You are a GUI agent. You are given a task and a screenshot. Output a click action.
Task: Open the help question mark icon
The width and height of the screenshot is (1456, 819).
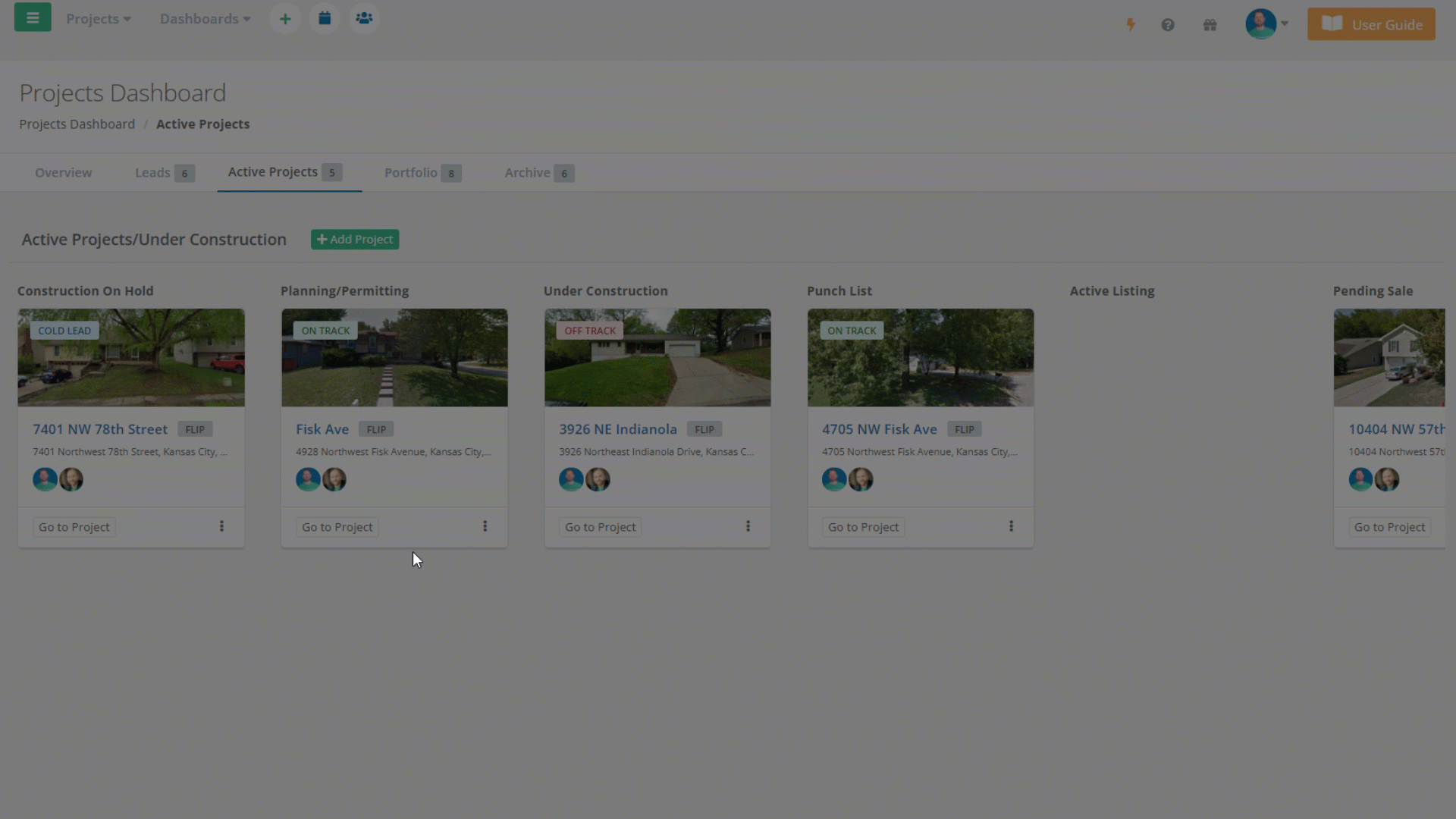[x=1168, y=25]
